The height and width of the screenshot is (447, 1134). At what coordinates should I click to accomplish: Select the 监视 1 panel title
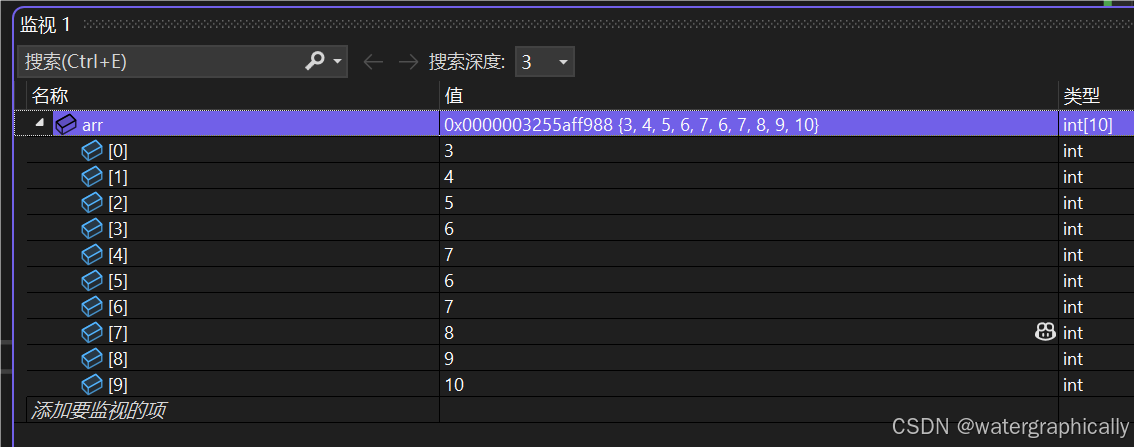[x=46, y=25]
